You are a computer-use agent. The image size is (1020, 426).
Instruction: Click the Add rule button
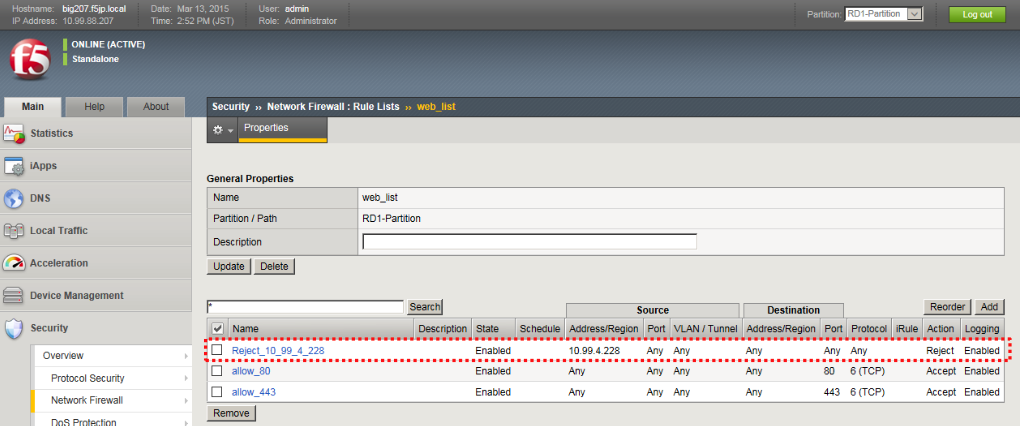click(x=989, y=306)
